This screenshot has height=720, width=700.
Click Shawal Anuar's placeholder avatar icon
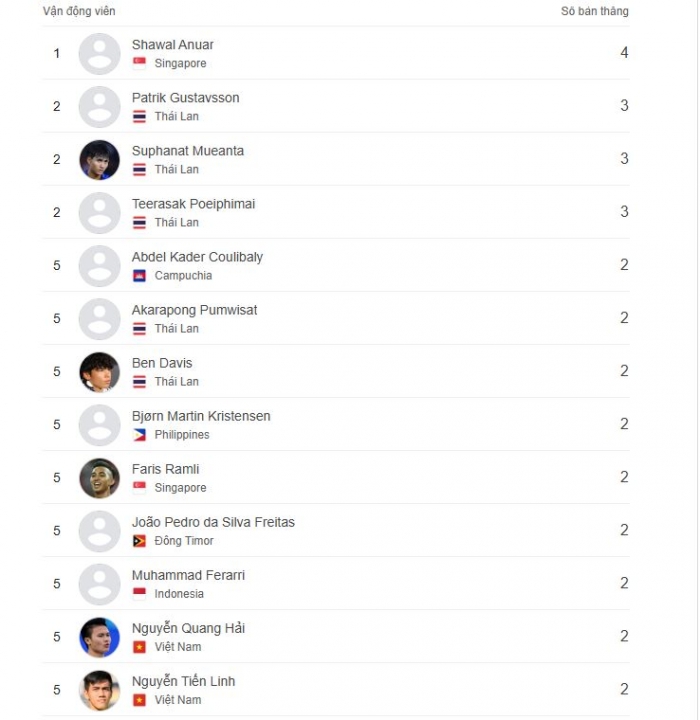pyautogui.click(x=99, y=54)
